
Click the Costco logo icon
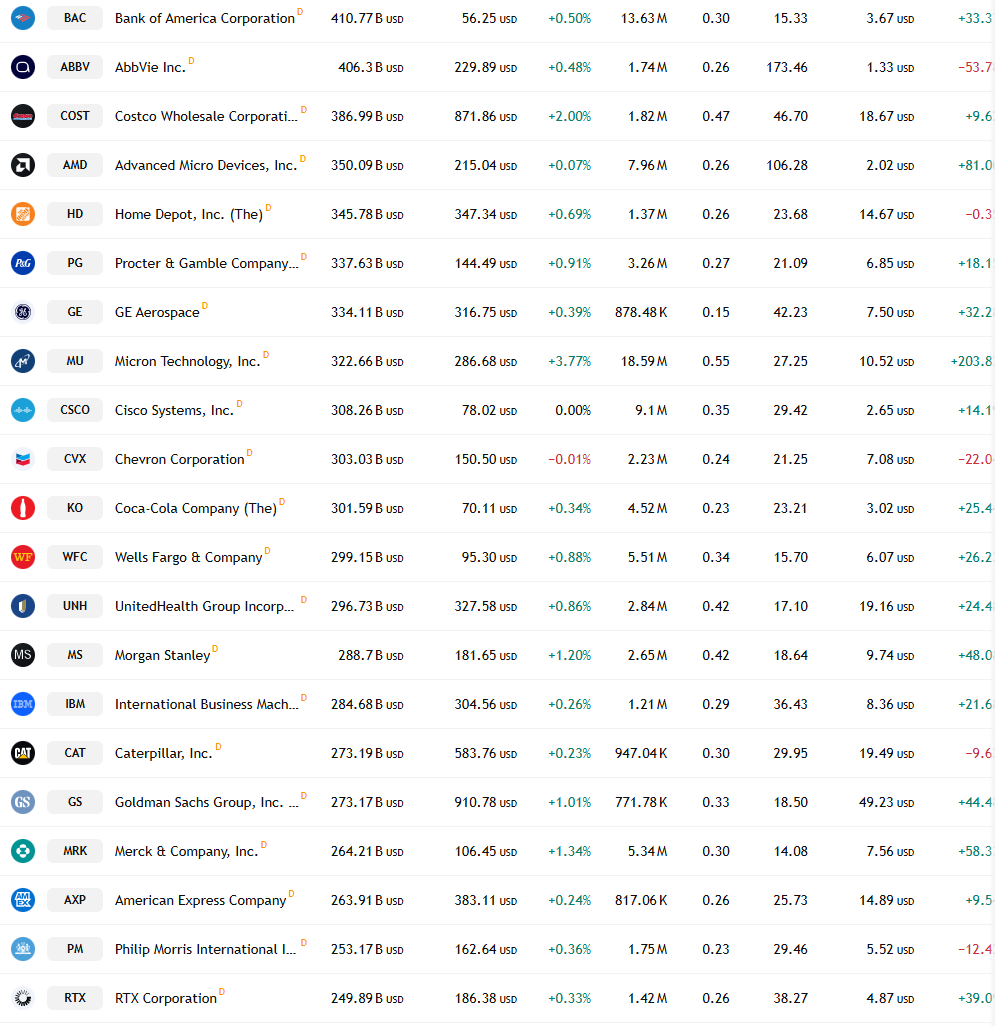pos(23,116)
